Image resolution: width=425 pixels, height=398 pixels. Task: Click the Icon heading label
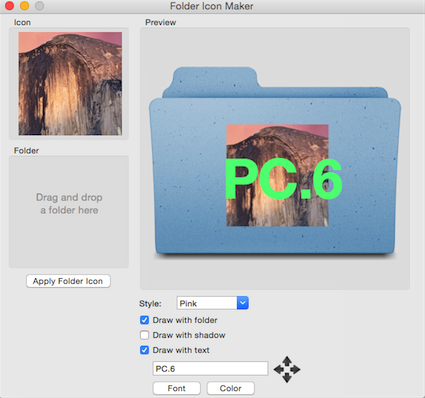tap(22, 22)
